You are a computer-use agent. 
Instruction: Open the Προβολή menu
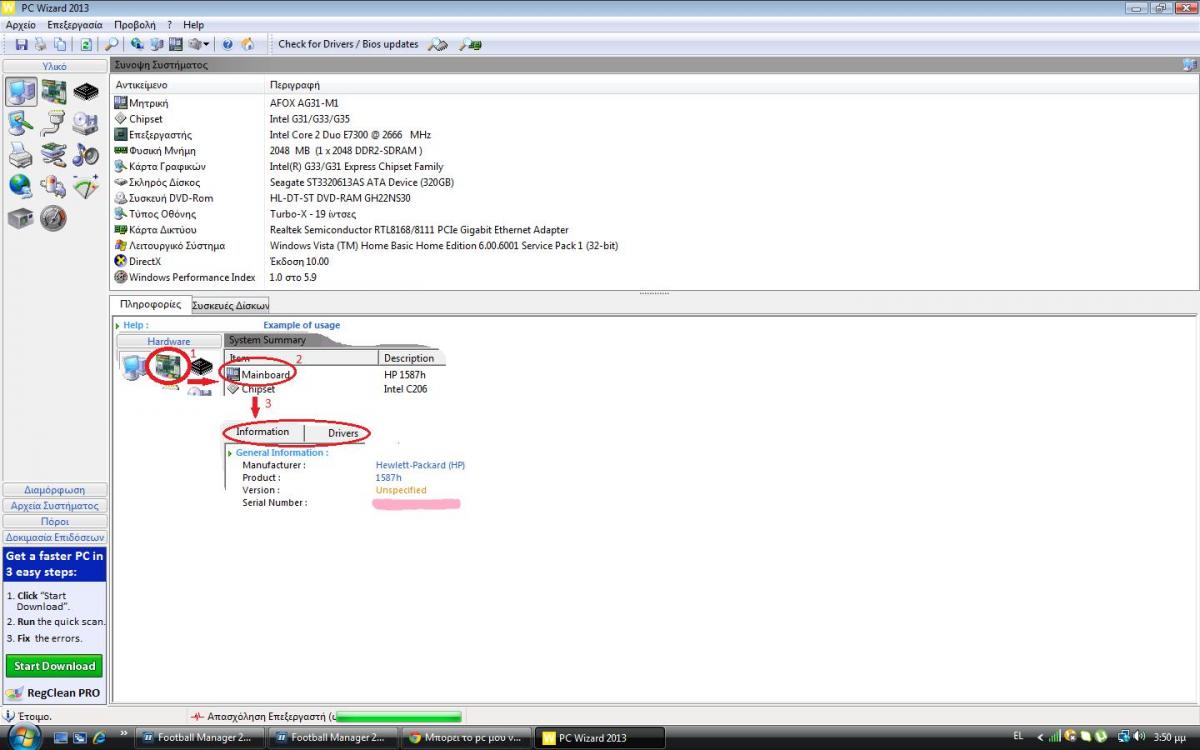pos(135,25)
